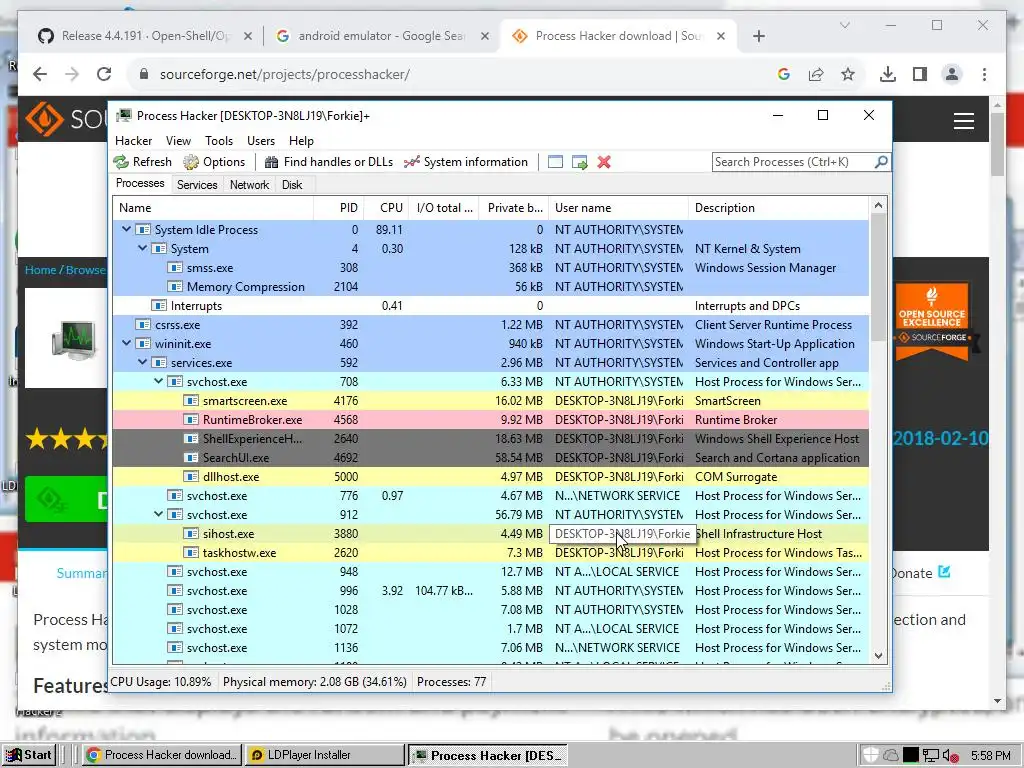Viewport: 1024px width, 768px height.
Task: Open a new Chrome tab with plus icon
Action: [759, 36]
